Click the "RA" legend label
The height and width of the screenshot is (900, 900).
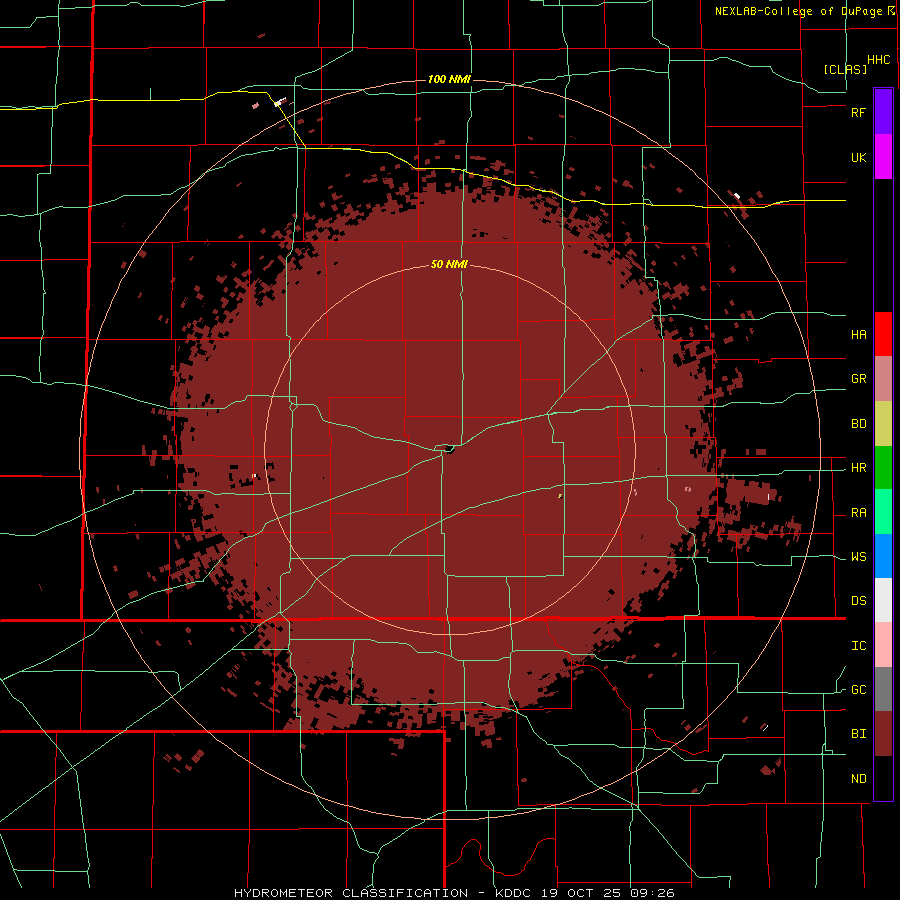pos(858,513)
